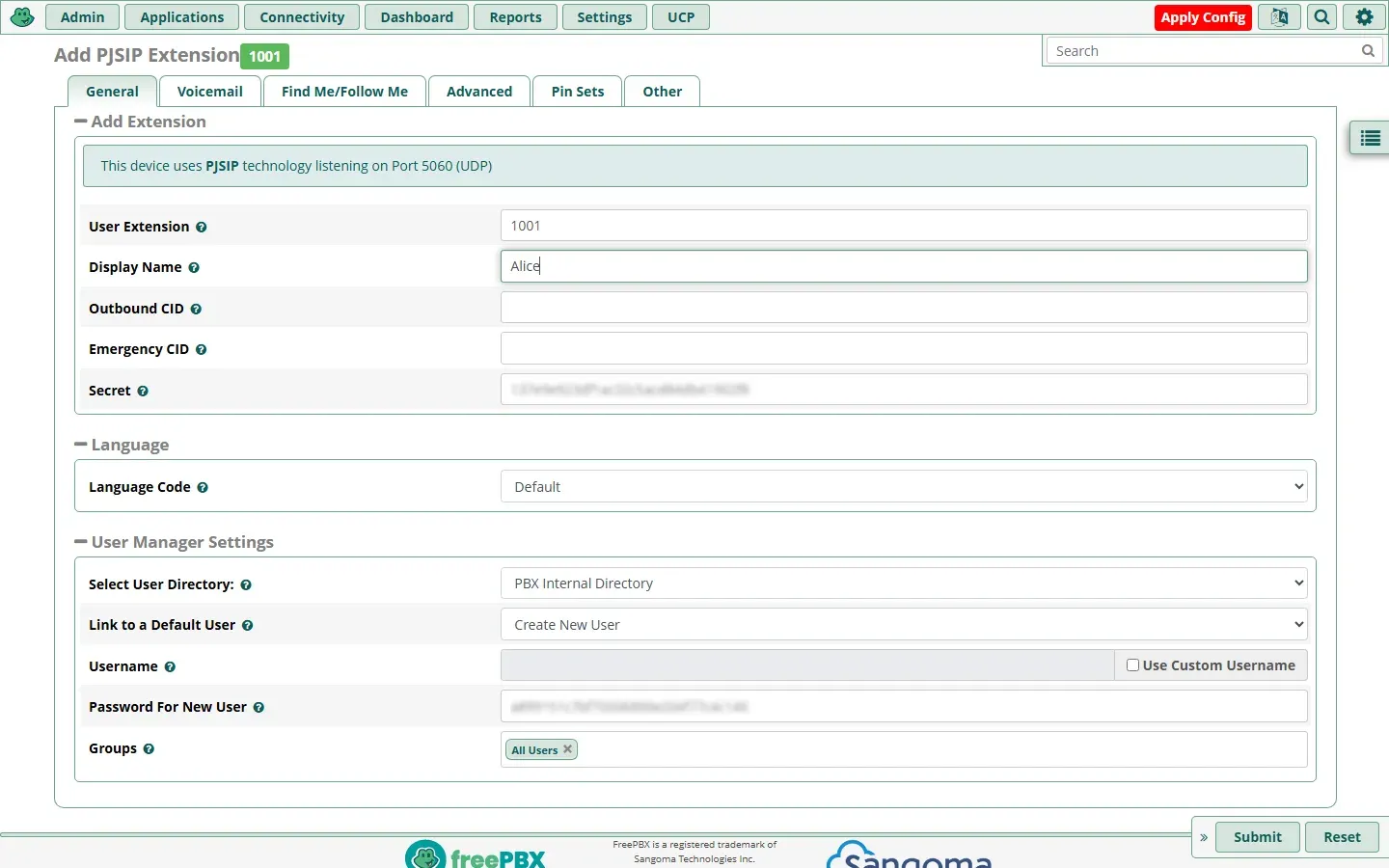The width and height of the screenshot is (1389, 868).
Task: Click into the Outbound CID field
Action: click(x=904, y=308)
